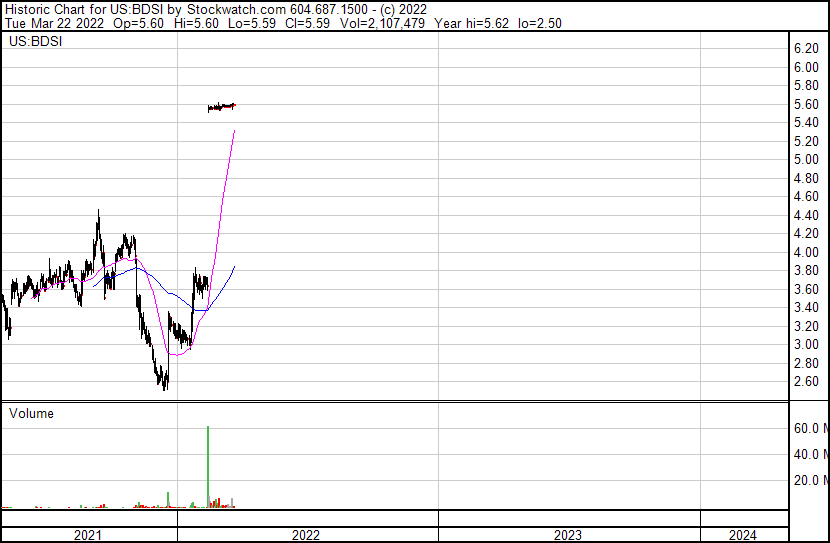Click the Volume panel label
The width and height of the screenshot is (830, 543).
coord(31,413)
